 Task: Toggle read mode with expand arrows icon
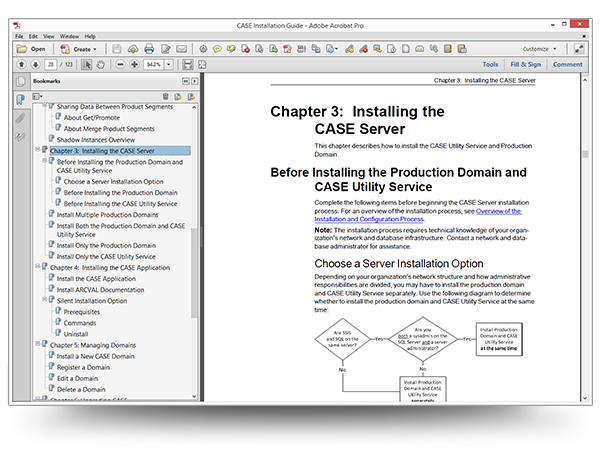pos(579,49)
